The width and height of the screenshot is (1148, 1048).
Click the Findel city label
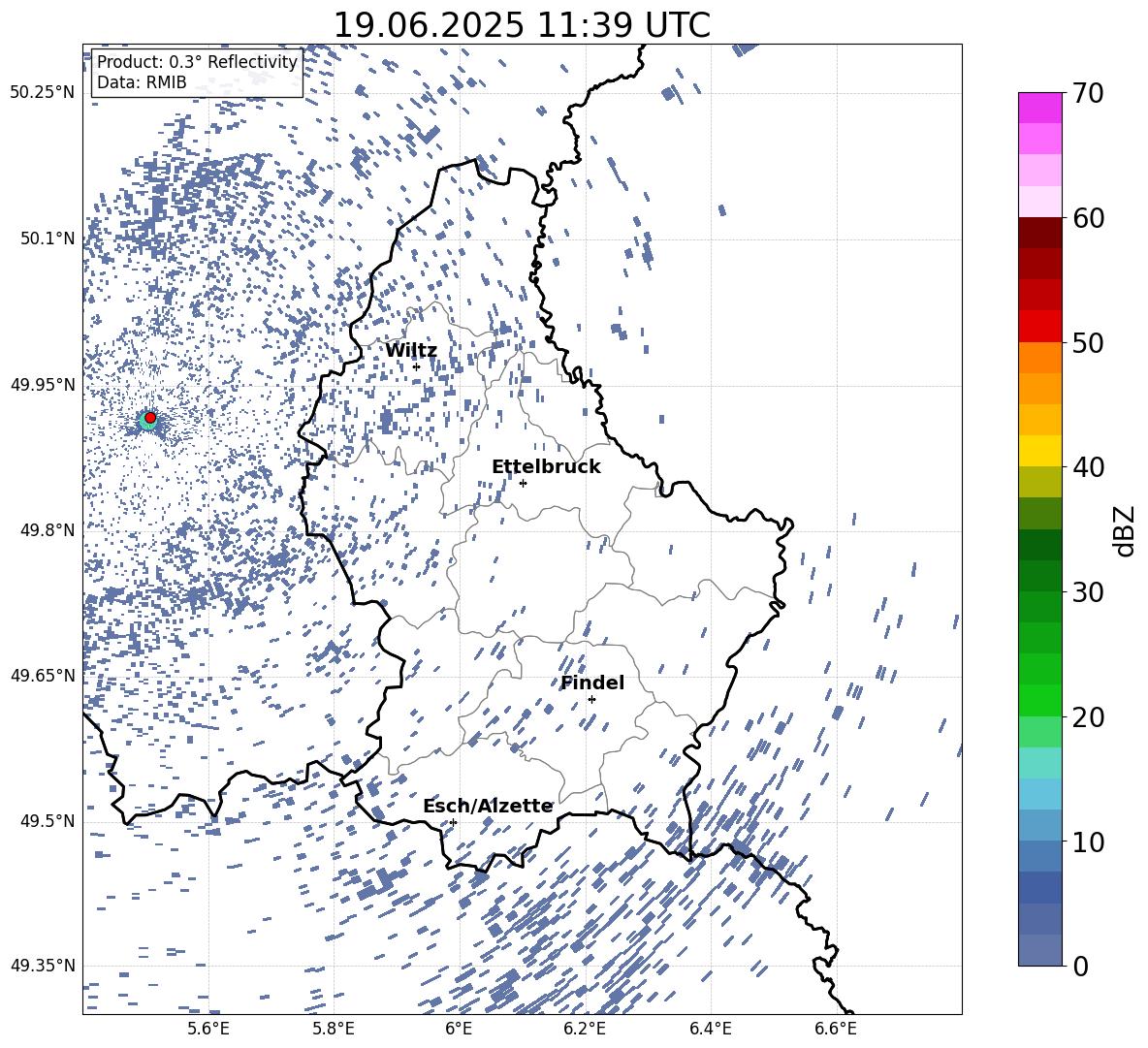click(x=592, y=683)
